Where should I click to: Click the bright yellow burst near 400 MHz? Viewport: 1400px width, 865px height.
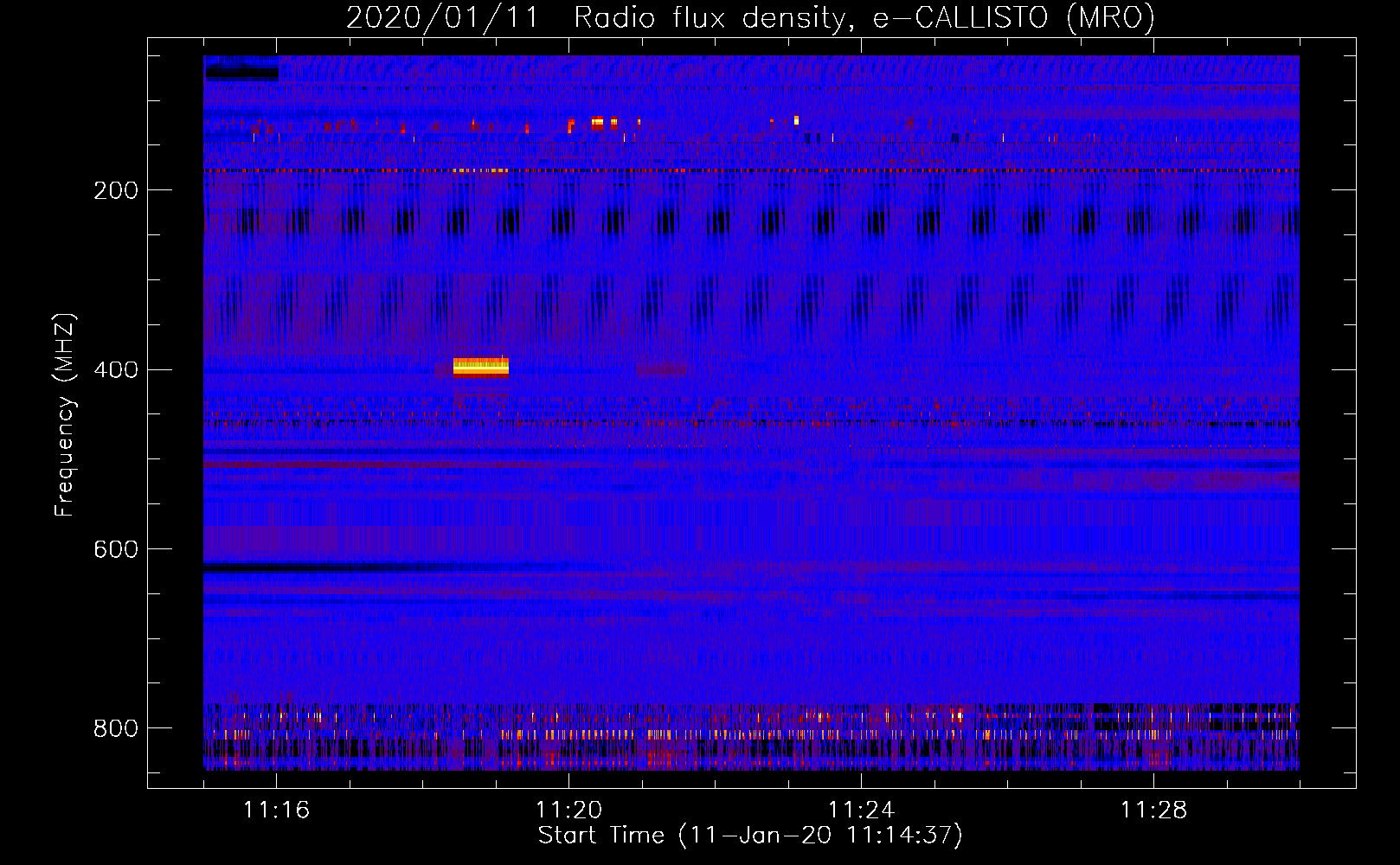[x=481, y=368]
